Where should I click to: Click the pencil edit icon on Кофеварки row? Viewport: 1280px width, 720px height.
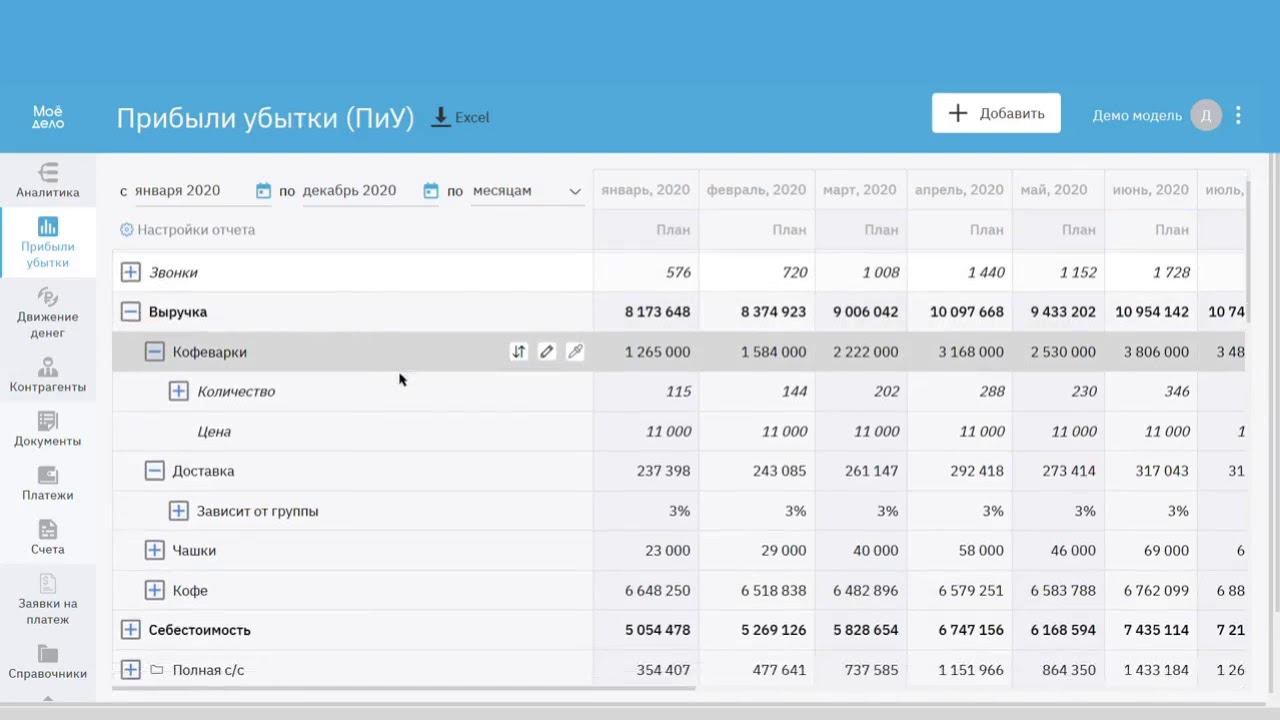pyautogui.click(x=546, y=351)
